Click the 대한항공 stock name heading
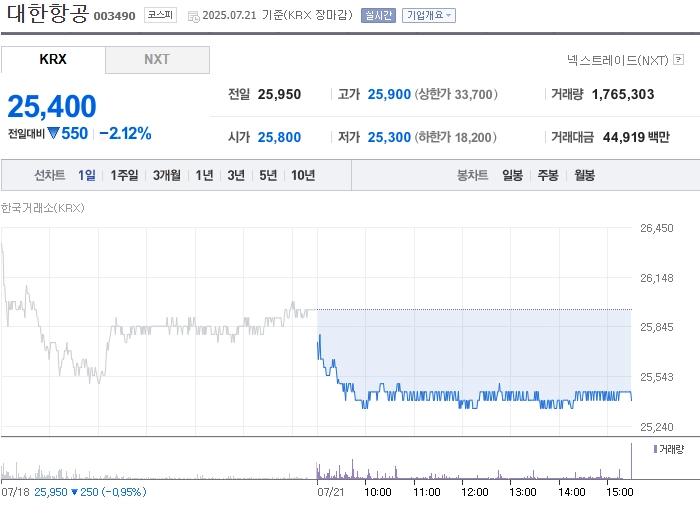Image resolution: width=700 pixels, height=505 pixels. tap(48, 13)
